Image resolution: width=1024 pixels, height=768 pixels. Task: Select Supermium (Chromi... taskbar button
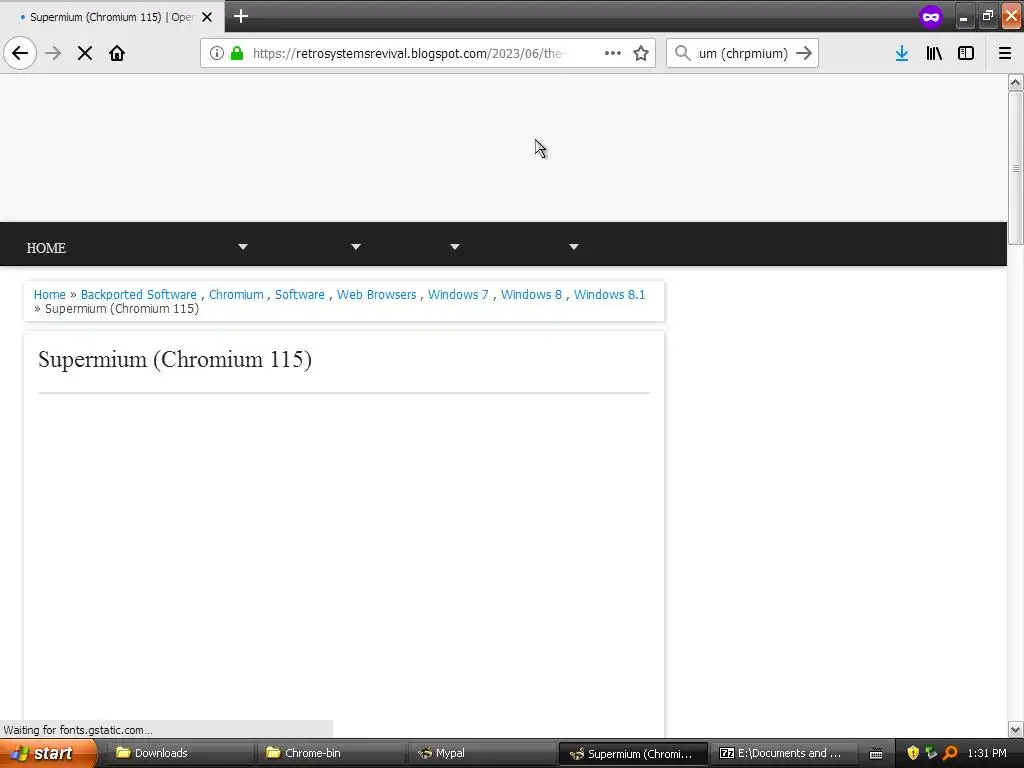[633, 754]
